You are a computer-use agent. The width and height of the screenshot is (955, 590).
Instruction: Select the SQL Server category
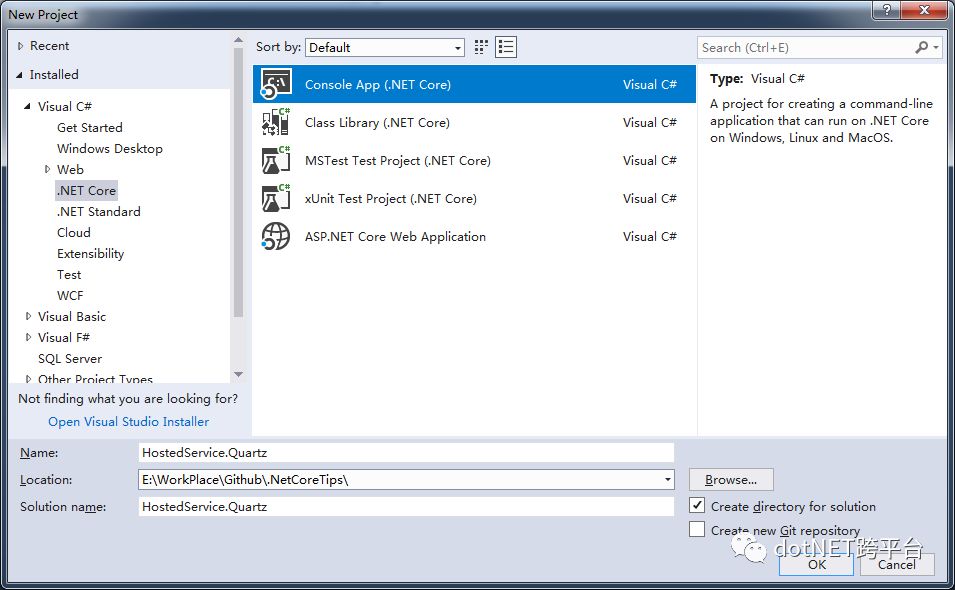point(70,359)
